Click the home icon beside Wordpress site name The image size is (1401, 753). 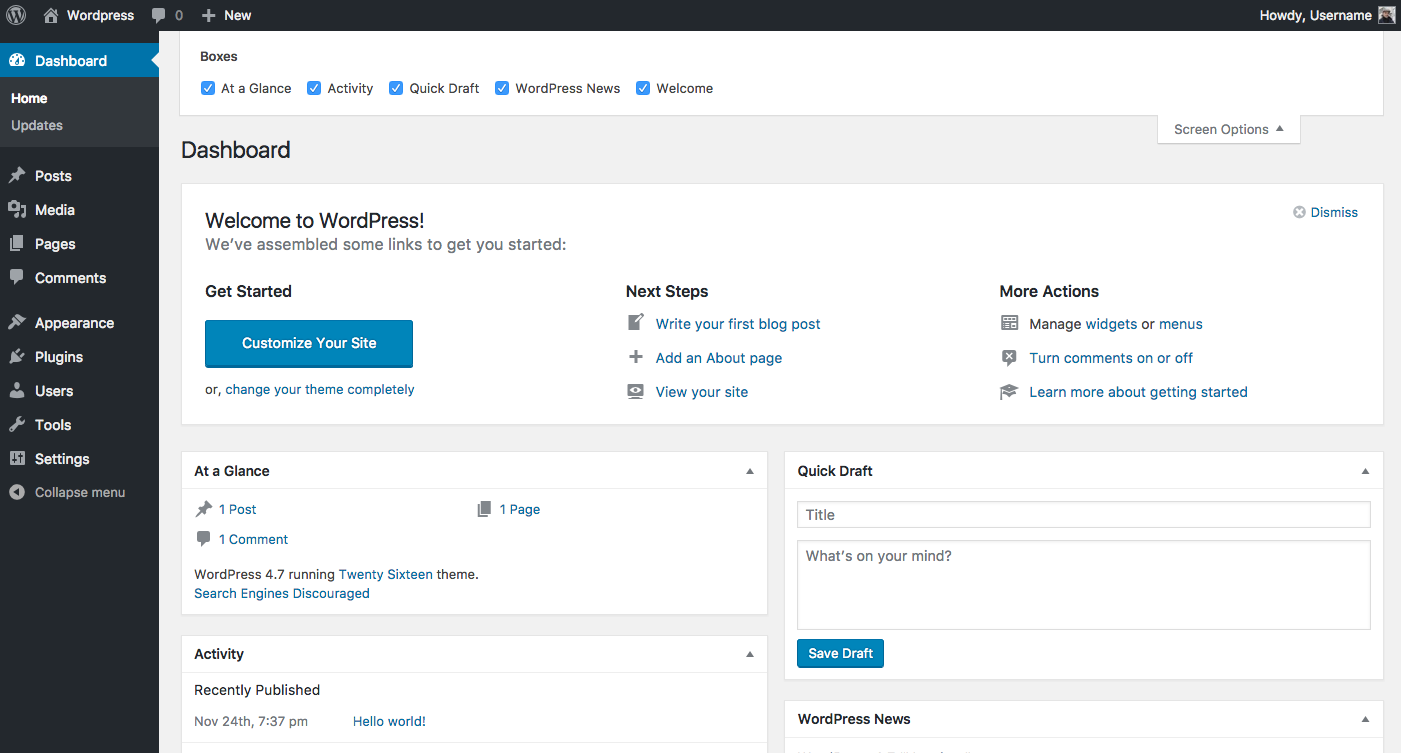51,15
